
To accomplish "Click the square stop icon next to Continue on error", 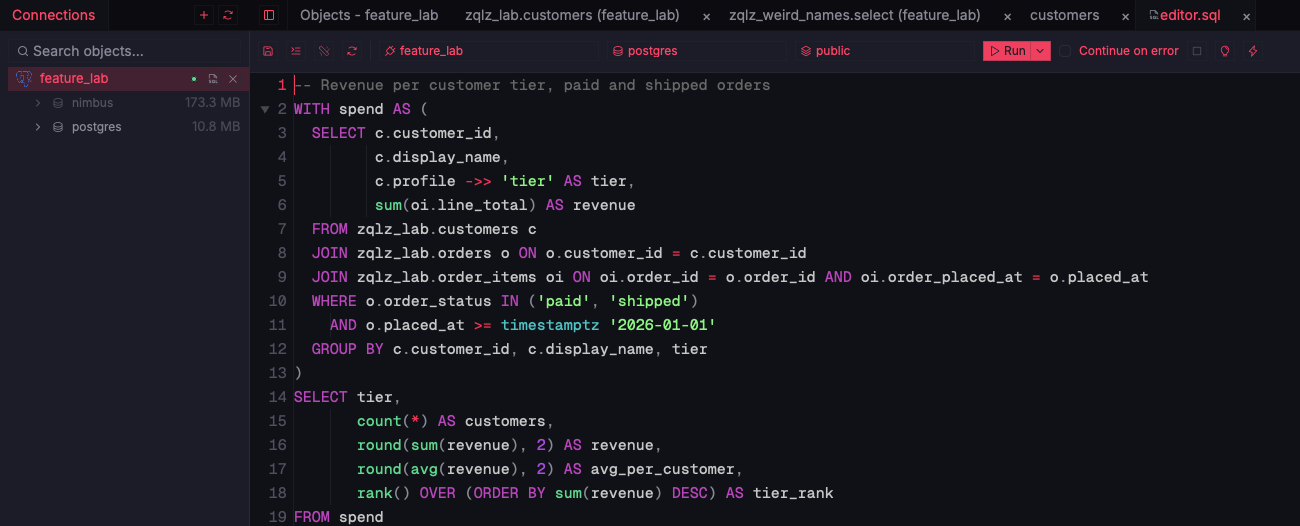I will click(x=1197, y=51).
